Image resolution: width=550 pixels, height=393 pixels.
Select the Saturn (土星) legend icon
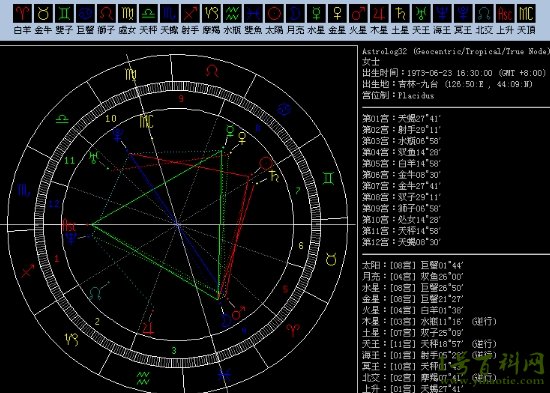tap(400, 13)
